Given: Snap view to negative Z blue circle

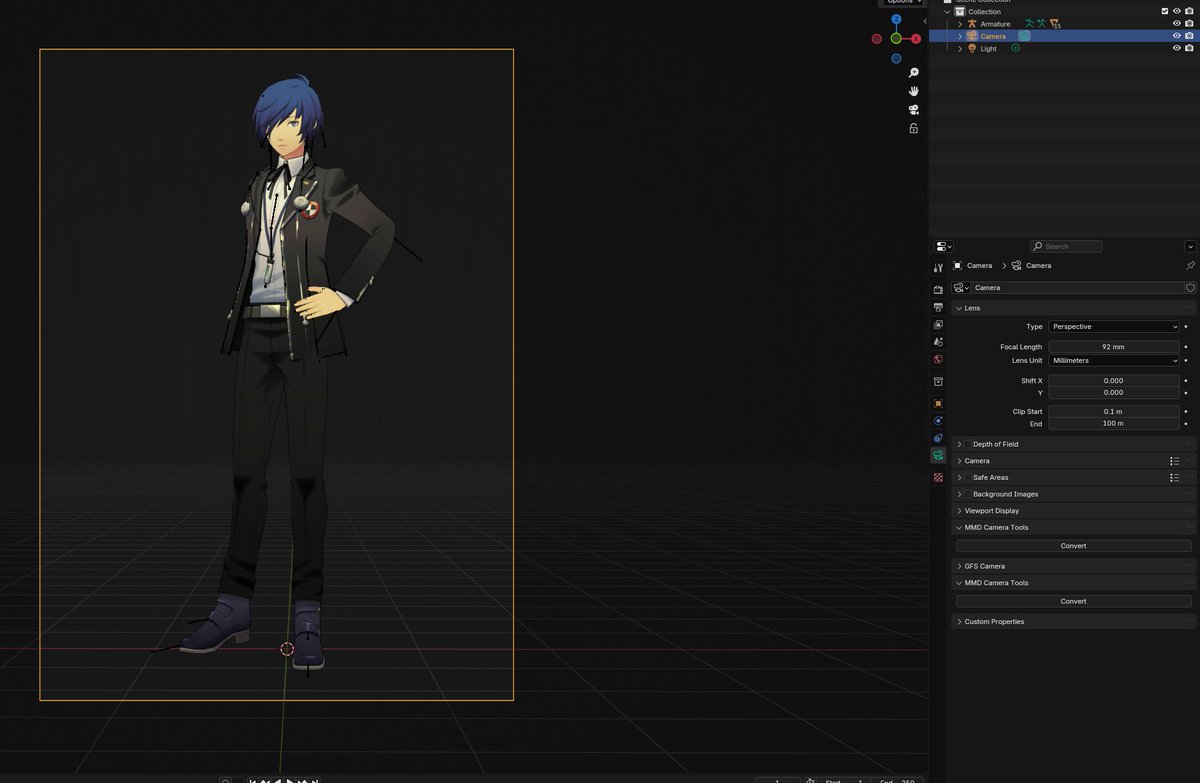Looking at the screenshot, I should tap(896, 58).
